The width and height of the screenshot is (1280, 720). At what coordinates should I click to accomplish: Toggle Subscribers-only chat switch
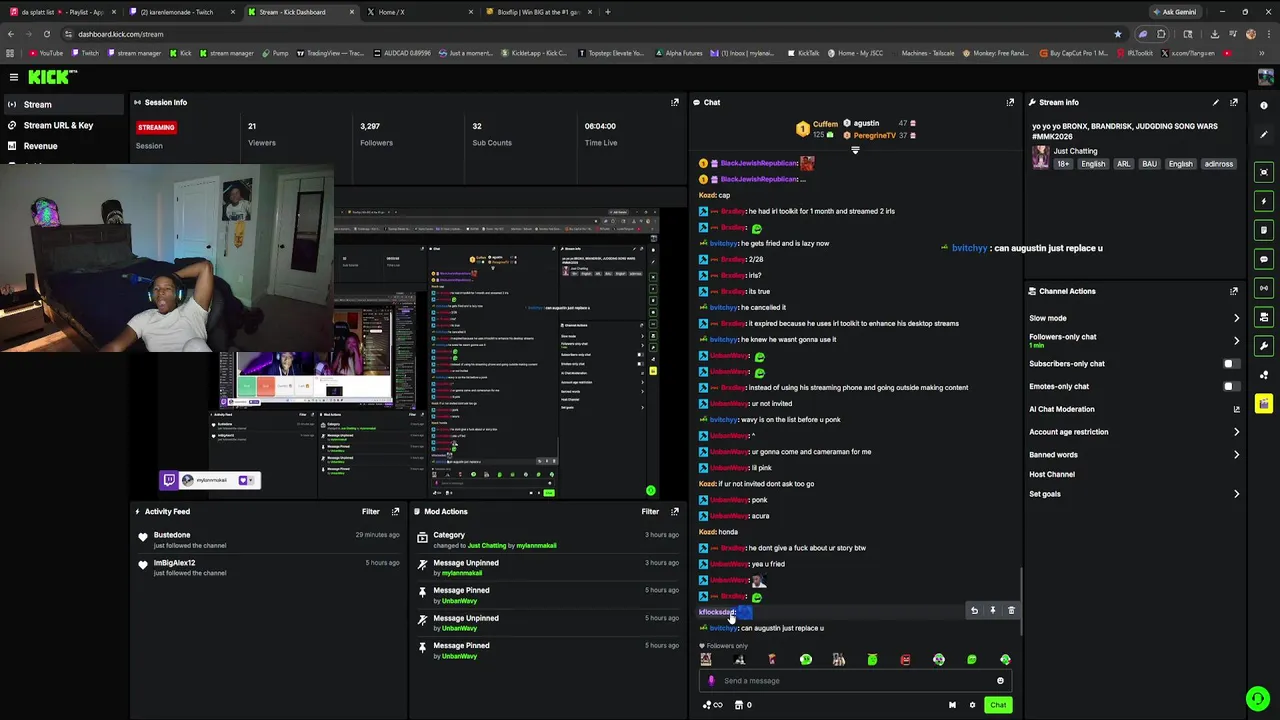(1231, 364)
